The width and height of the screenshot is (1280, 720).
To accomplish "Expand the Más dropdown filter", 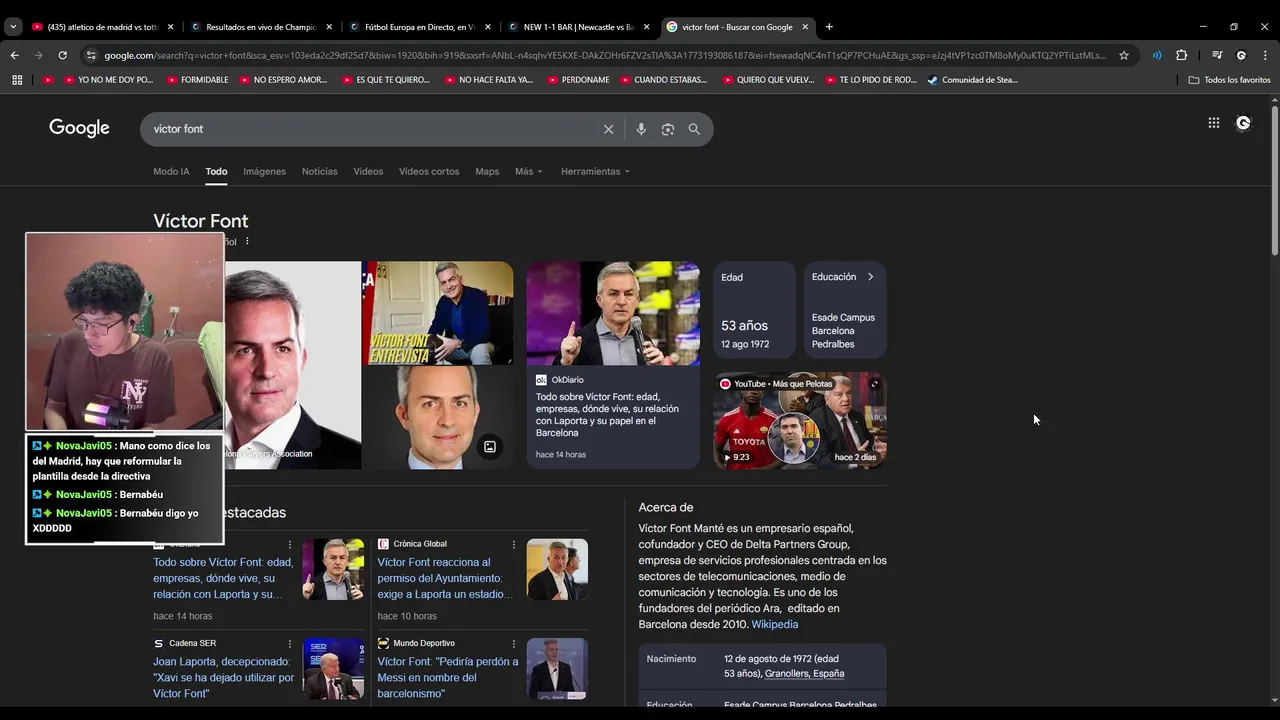I will [528, 171].
